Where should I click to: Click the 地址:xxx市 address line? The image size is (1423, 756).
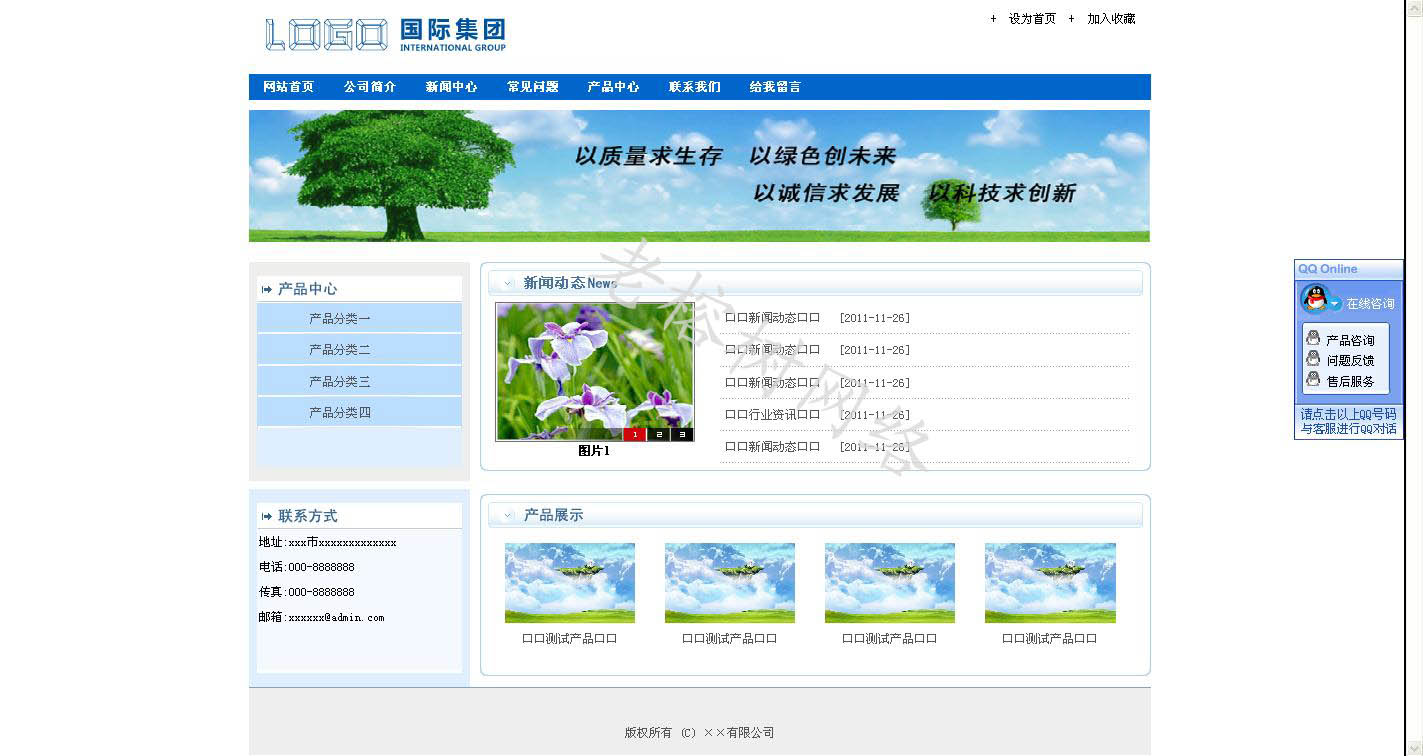327,542
